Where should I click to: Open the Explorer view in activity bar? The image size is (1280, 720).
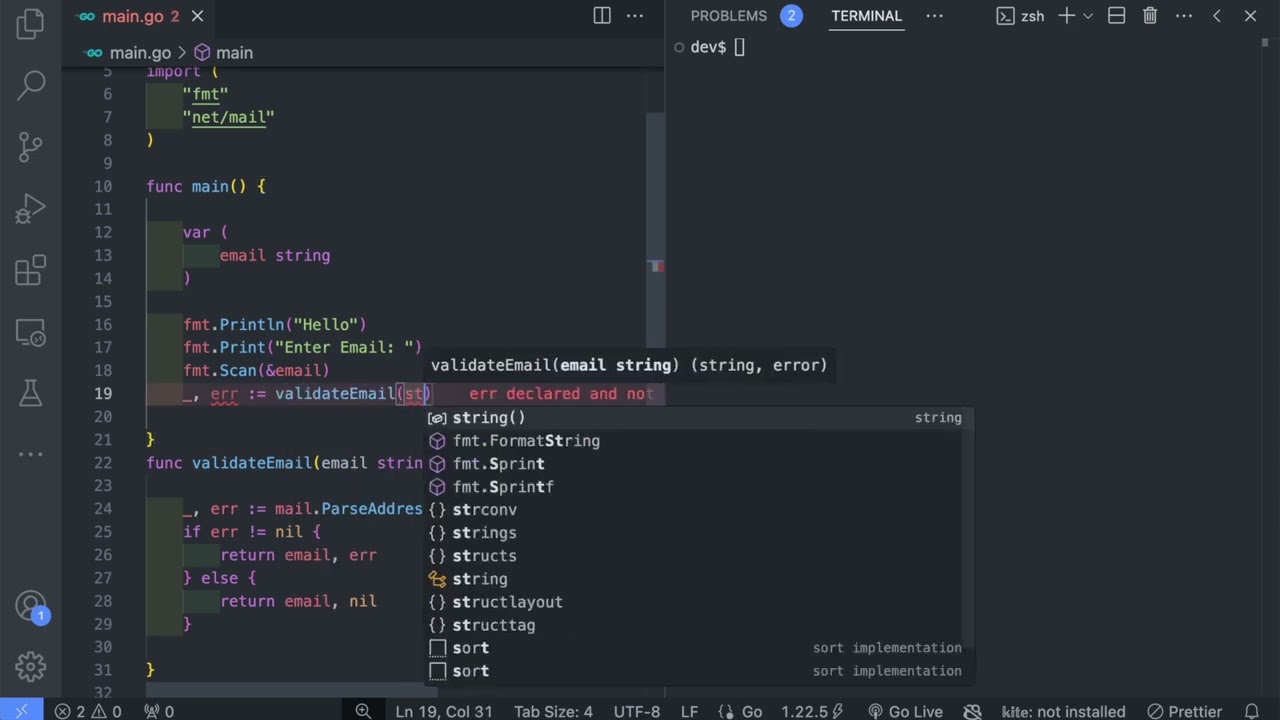pyautogui.click(x=30, y=24)
